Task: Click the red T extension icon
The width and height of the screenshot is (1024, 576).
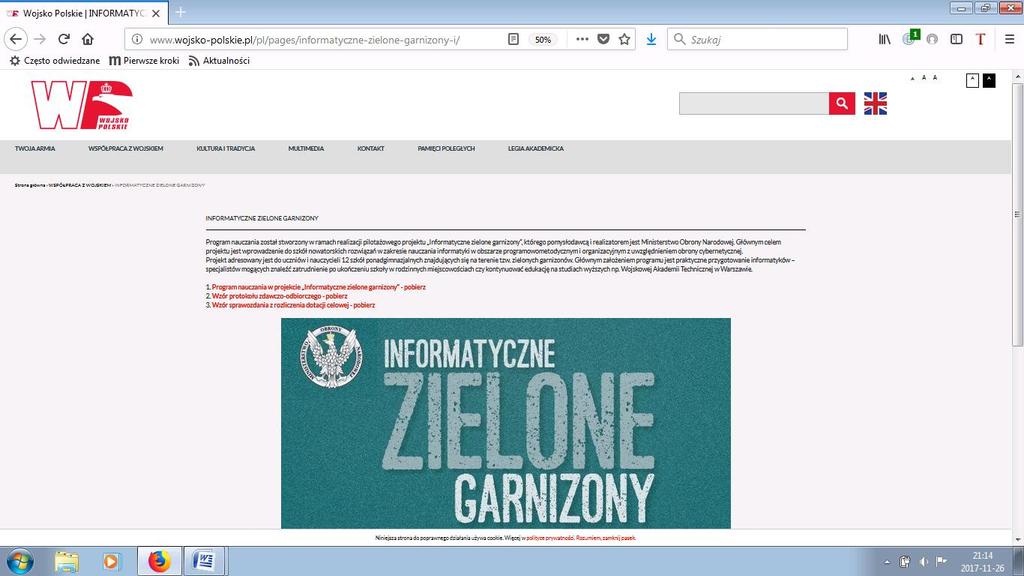Action: pos(980,39)
